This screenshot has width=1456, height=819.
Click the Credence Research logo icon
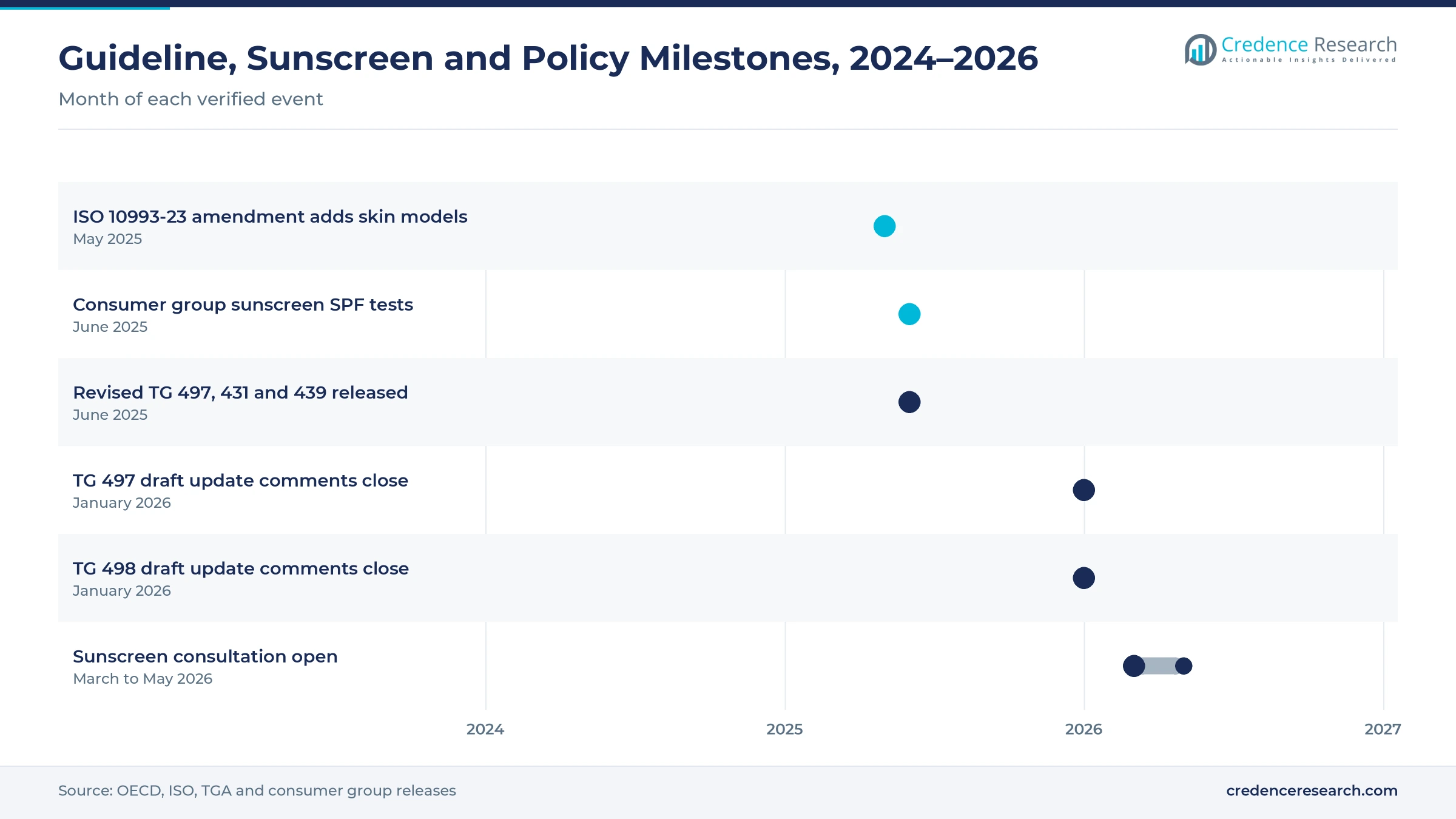click(1201, 50)
